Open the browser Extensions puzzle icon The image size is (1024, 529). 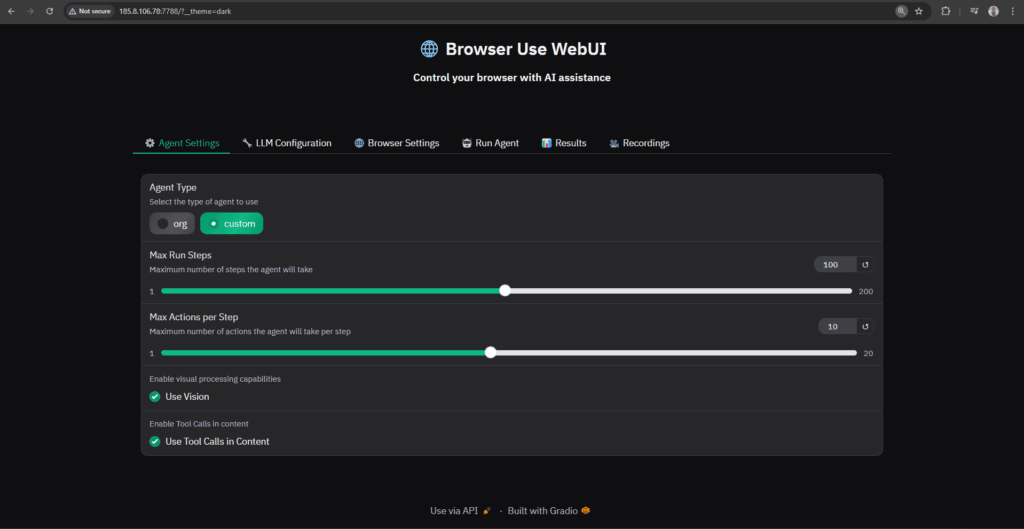click(x=945, y=11)
